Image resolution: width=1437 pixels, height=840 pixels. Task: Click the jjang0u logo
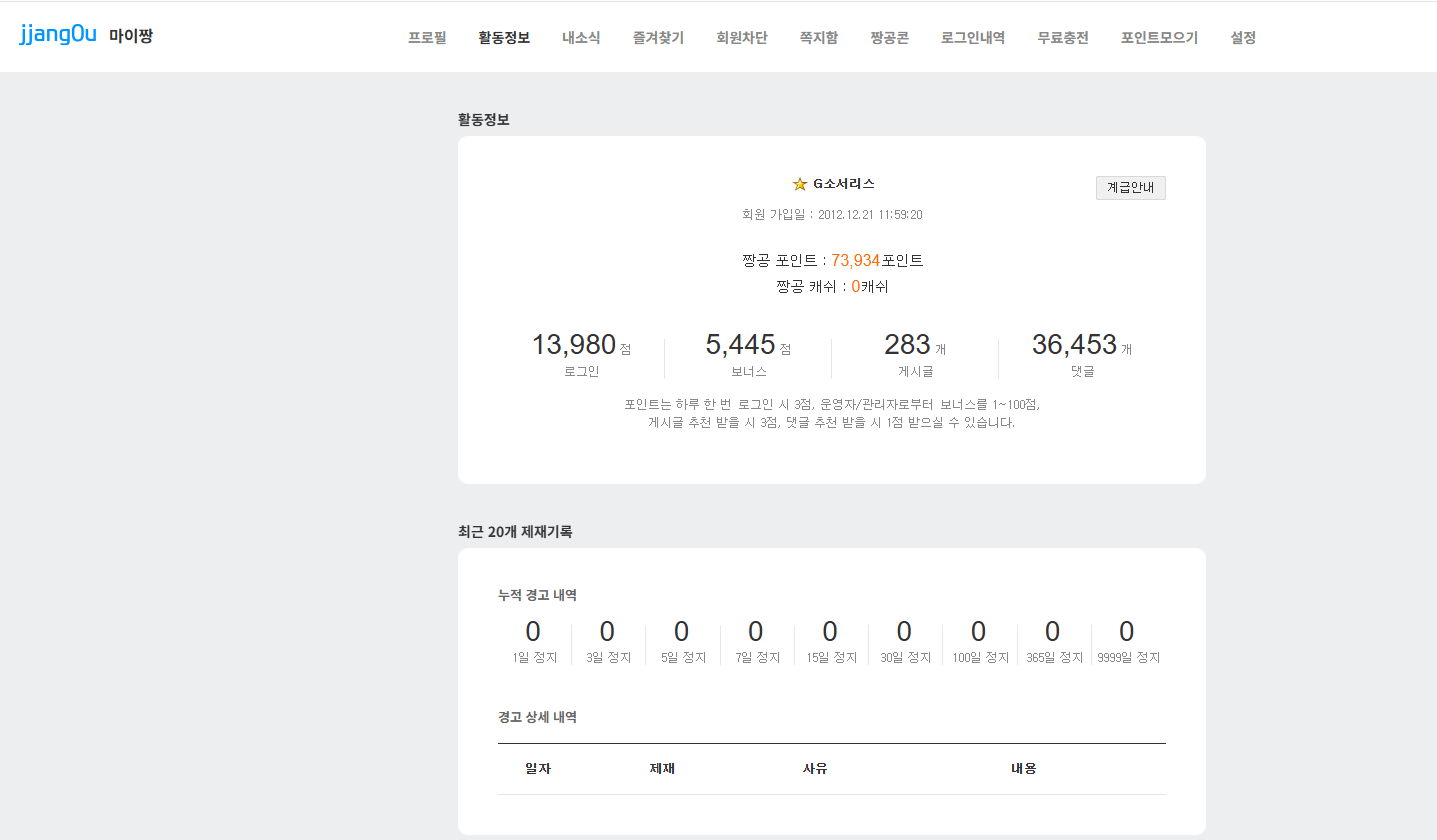click(58, 35)
